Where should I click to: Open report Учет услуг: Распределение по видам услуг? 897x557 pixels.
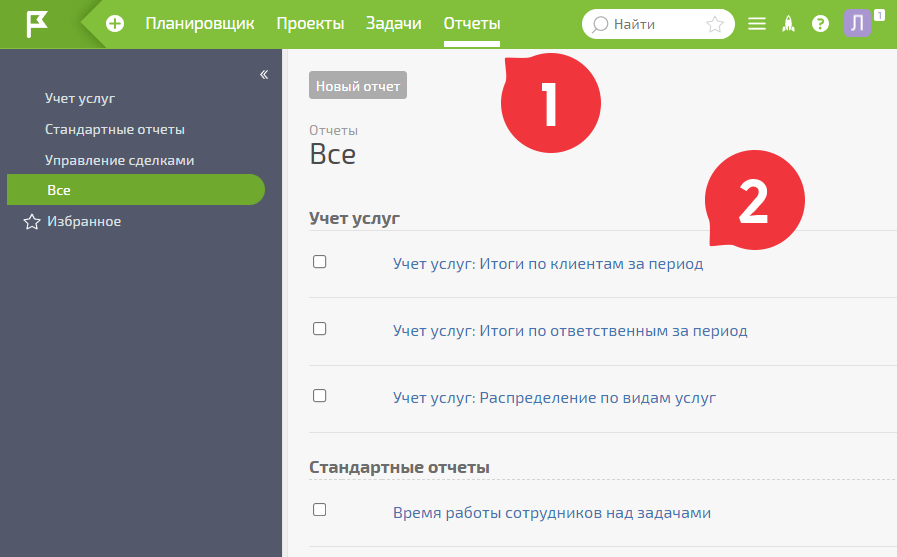(554, 397)
